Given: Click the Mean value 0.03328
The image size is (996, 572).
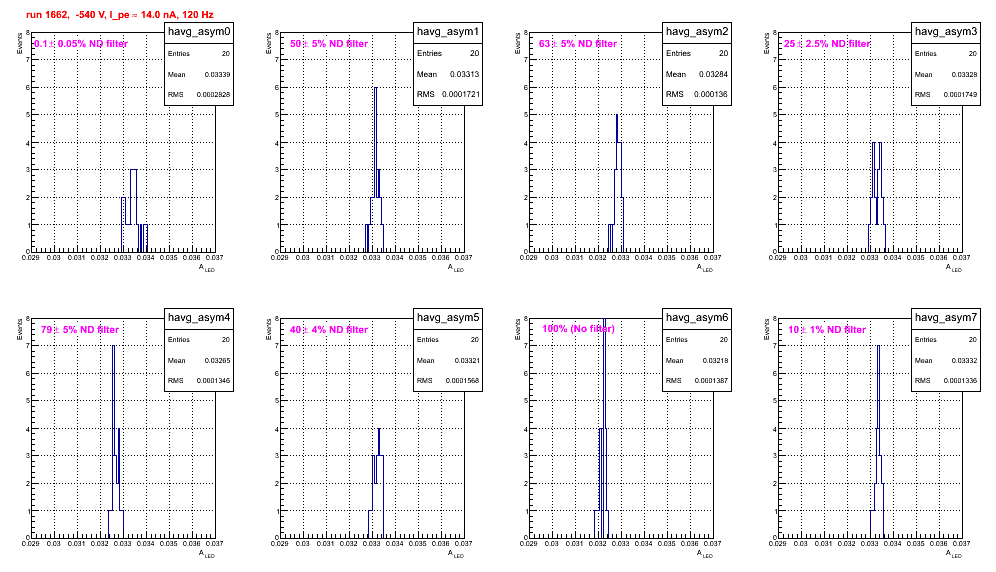Looking at the screenshot, I should point(964,74).
